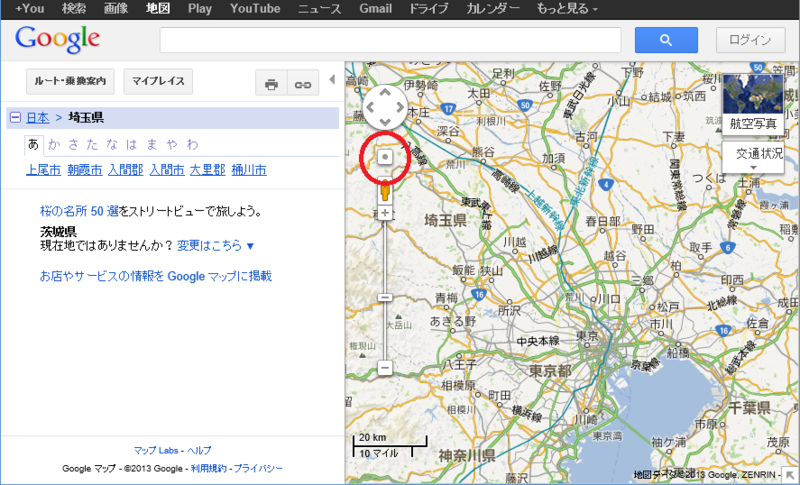Open the 桜の名所 50 選 link

click(x=79, y=211)
